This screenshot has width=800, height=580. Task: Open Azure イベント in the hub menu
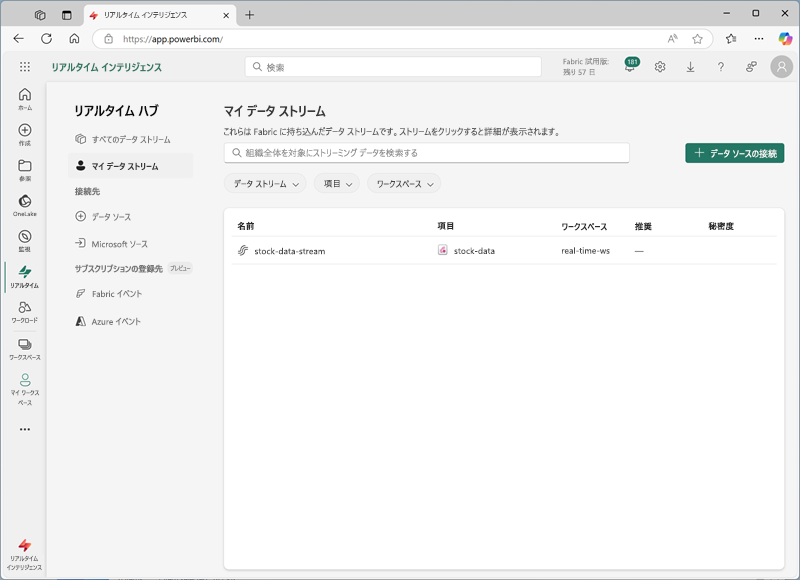(116, 321)
